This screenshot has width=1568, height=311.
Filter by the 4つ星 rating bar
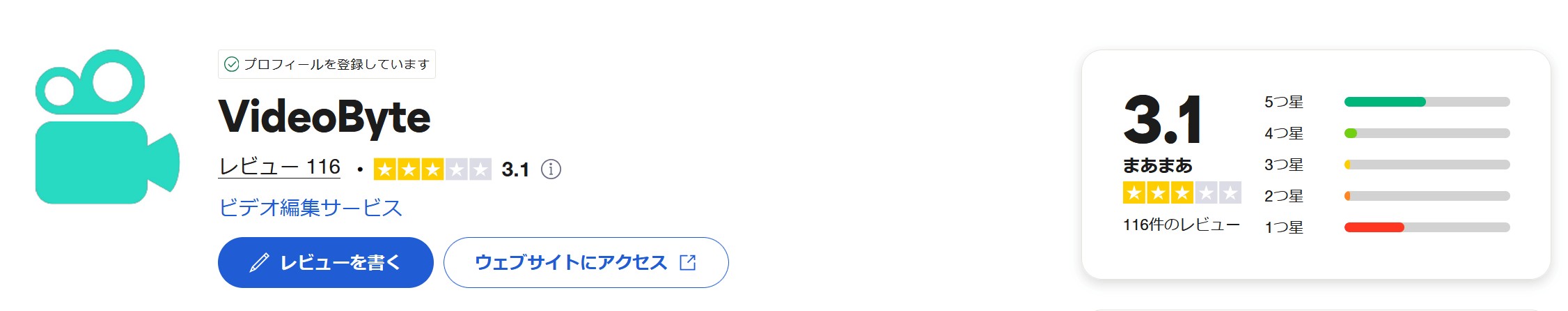click(1427, 133)
